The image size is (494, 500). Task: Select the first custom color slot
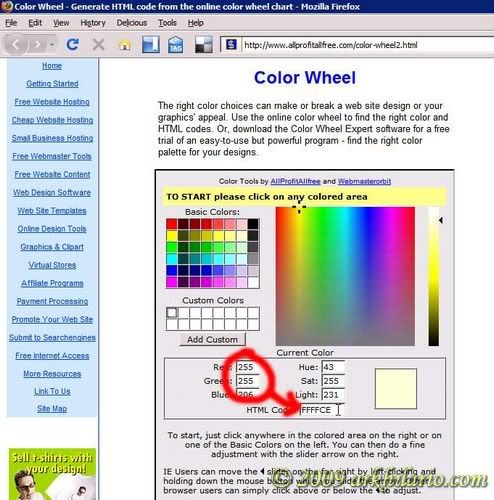[172, 313]
